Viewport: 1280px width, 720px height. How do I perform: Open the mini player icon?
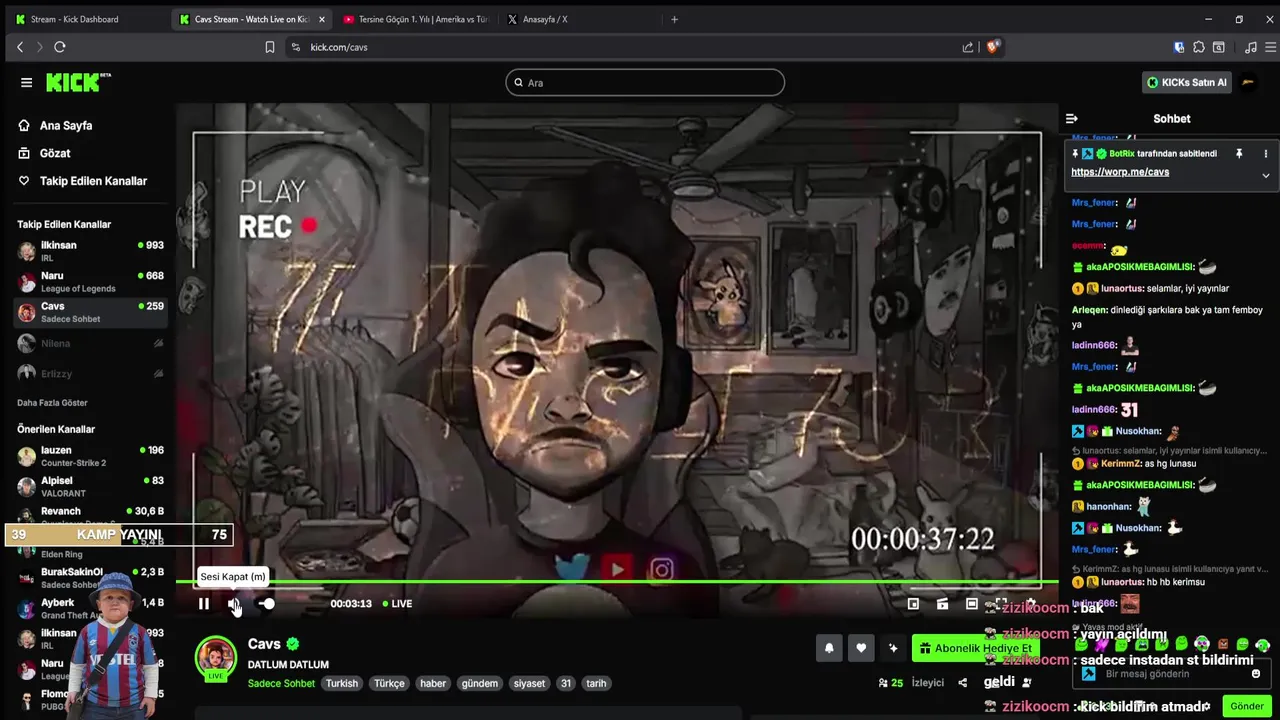(913, 604)
